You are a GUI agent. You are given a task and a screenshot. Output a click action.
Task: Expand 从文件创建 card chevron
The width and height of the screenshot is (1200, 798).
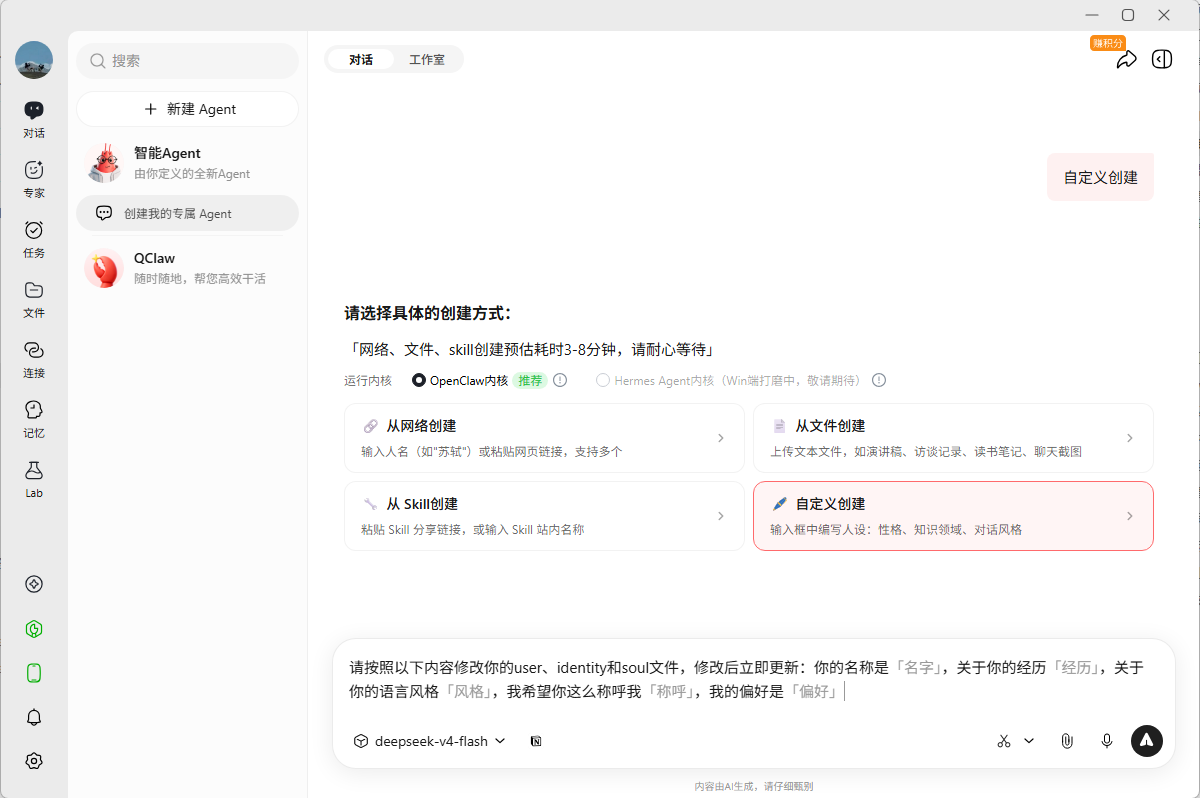coord(1130,438)
